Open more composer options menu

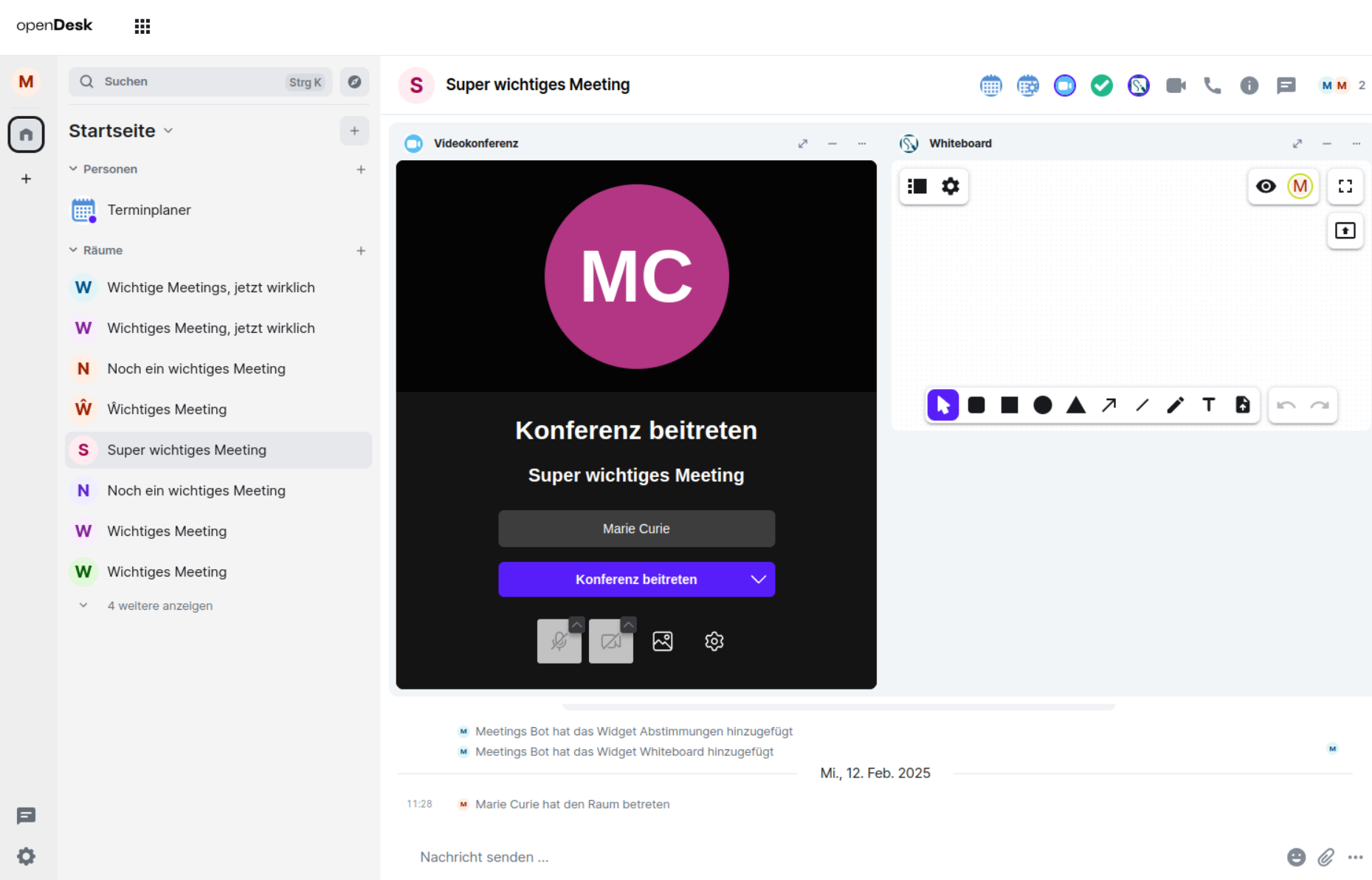[x=1356, y=857]
